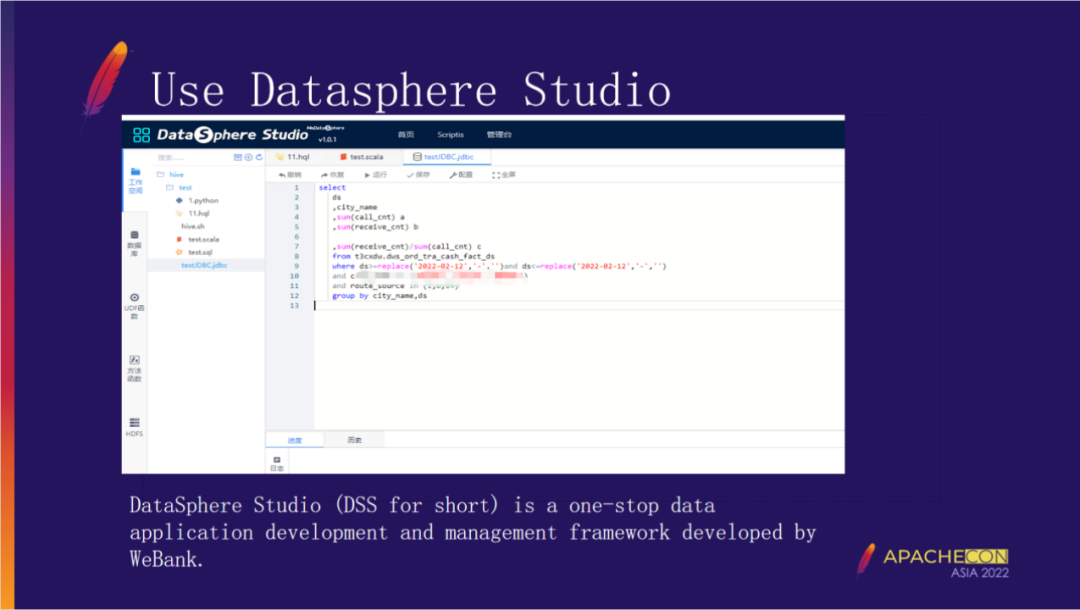Image resolution: width=1080 pixels, height=610 pixels.
Task: Refresh the workspace file tree
Action: coord(259,158)
